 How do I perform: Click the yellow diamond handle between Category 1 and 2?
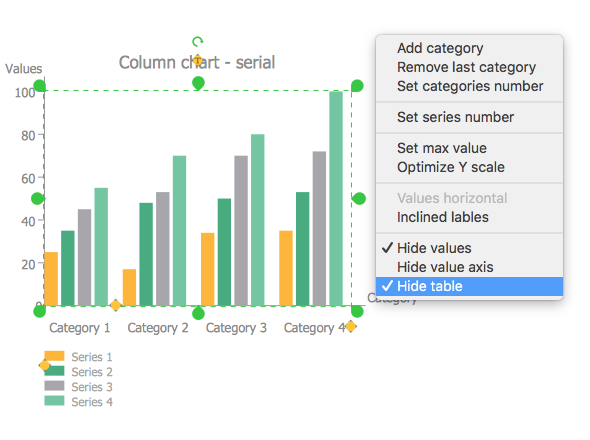116,305
